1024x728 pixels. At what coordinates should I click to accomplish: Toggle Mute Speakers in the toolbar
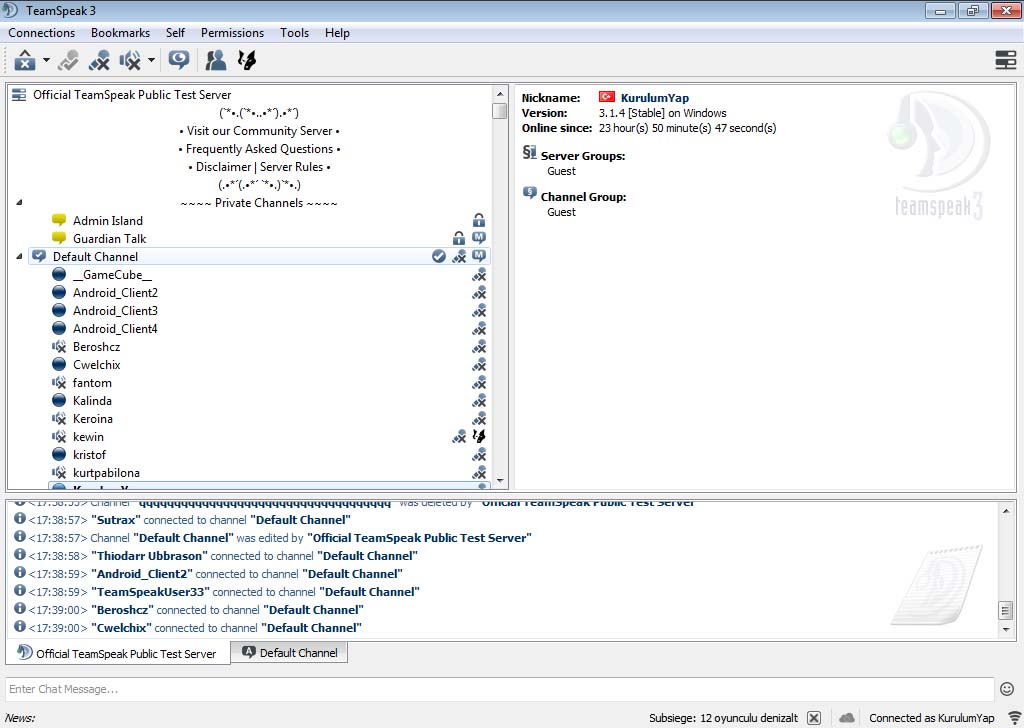[x=130, y=60]
